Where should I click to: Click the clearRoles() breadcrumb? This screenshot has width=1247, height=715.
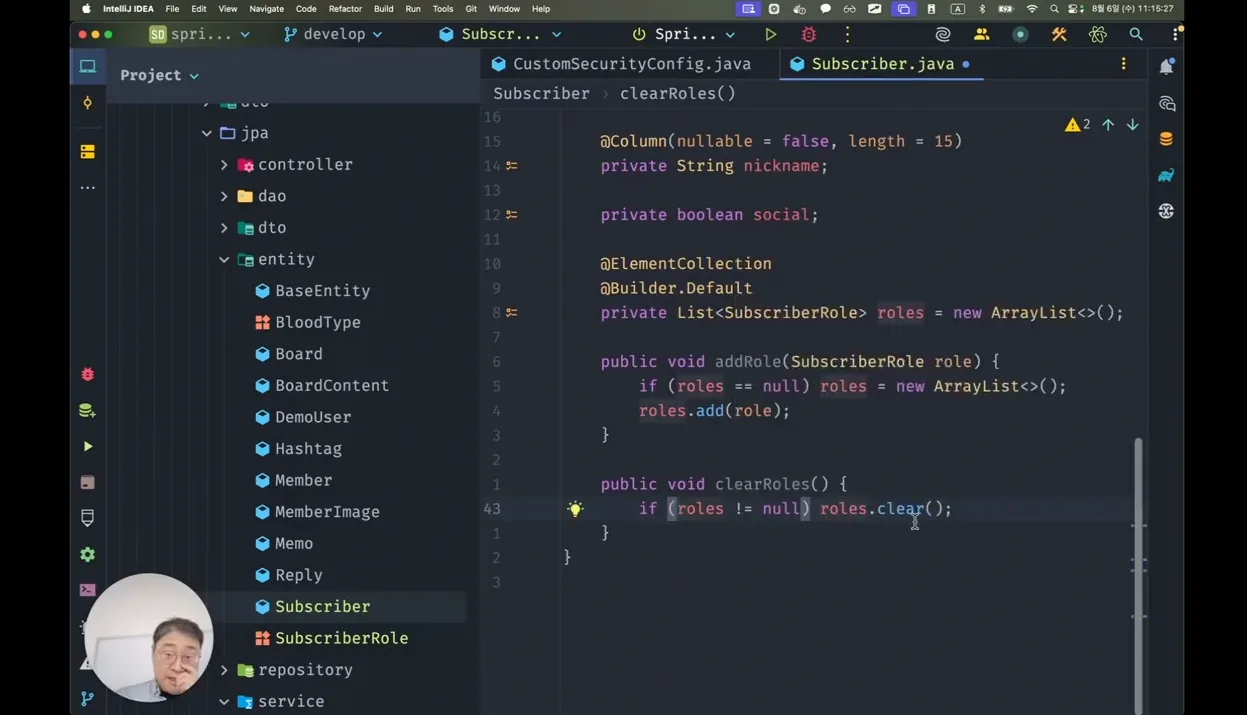click(678, 93)
